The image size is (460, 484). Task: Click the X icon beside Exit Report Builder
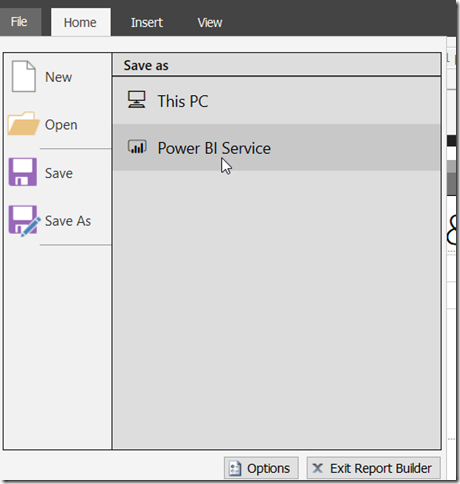pyautogui.click(x=318, y=468)
